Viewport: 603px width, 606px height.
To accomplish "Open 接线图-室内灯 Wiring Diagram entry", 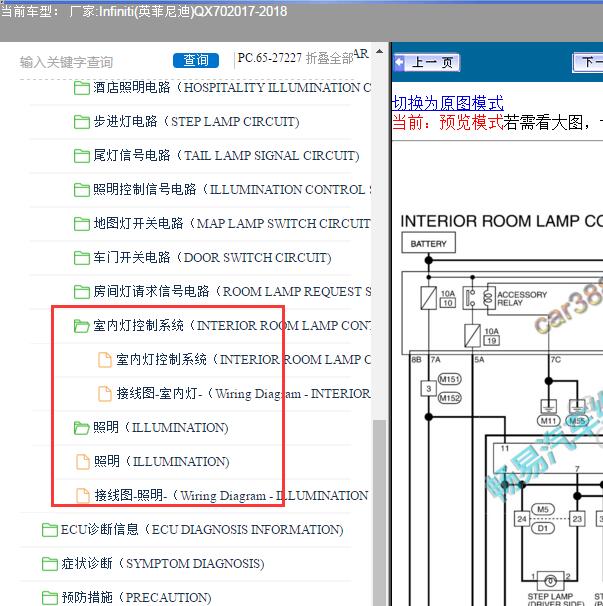I will (244, 394).
